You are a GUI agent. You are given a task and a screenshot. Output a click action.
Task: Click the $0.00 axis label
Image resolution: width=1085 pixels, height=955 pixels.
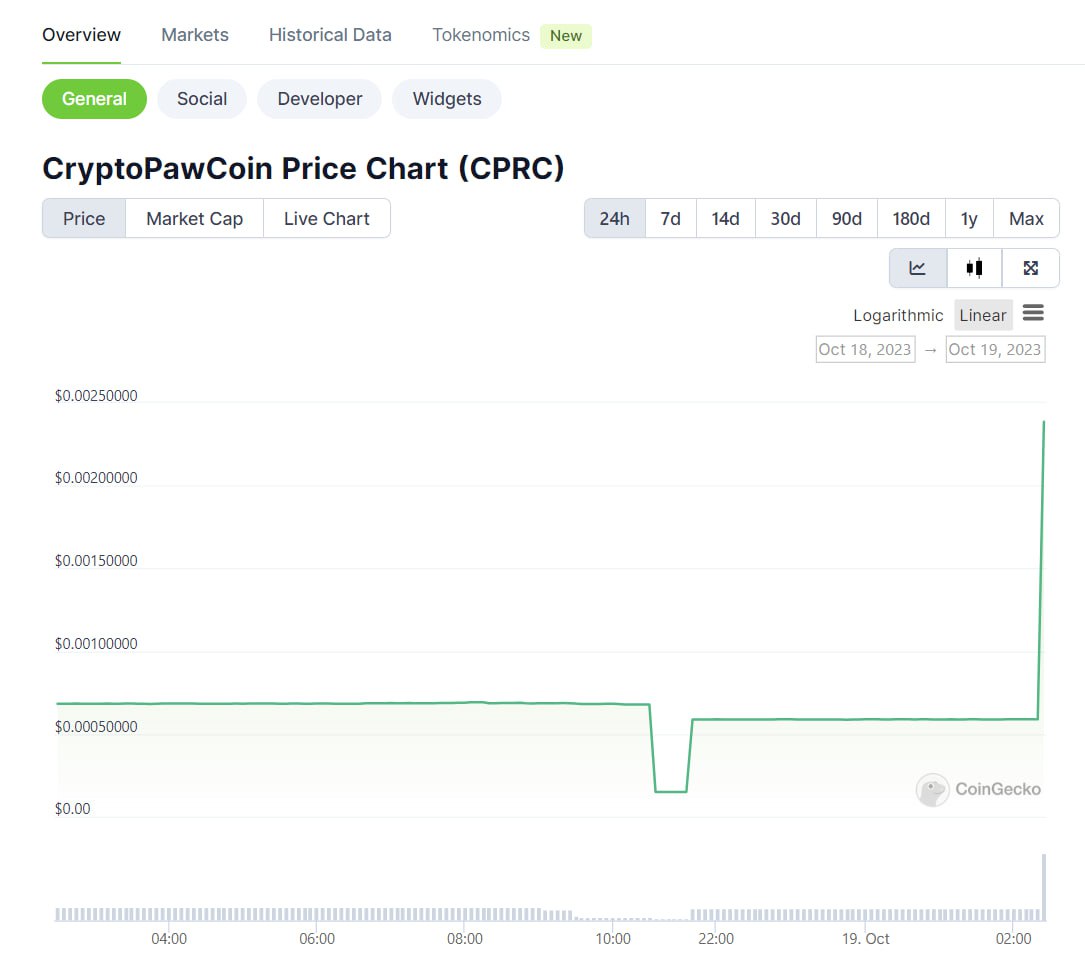73,808
